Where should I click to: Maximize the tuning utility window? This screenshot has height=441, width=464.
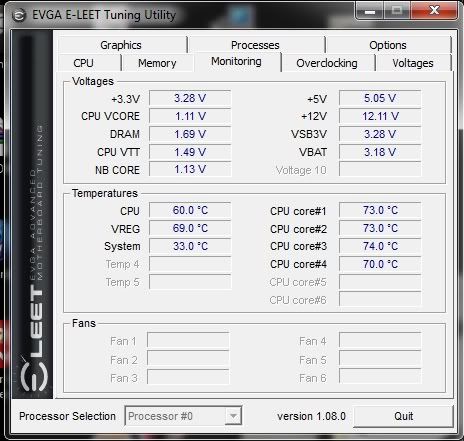(x=397, y=11)
